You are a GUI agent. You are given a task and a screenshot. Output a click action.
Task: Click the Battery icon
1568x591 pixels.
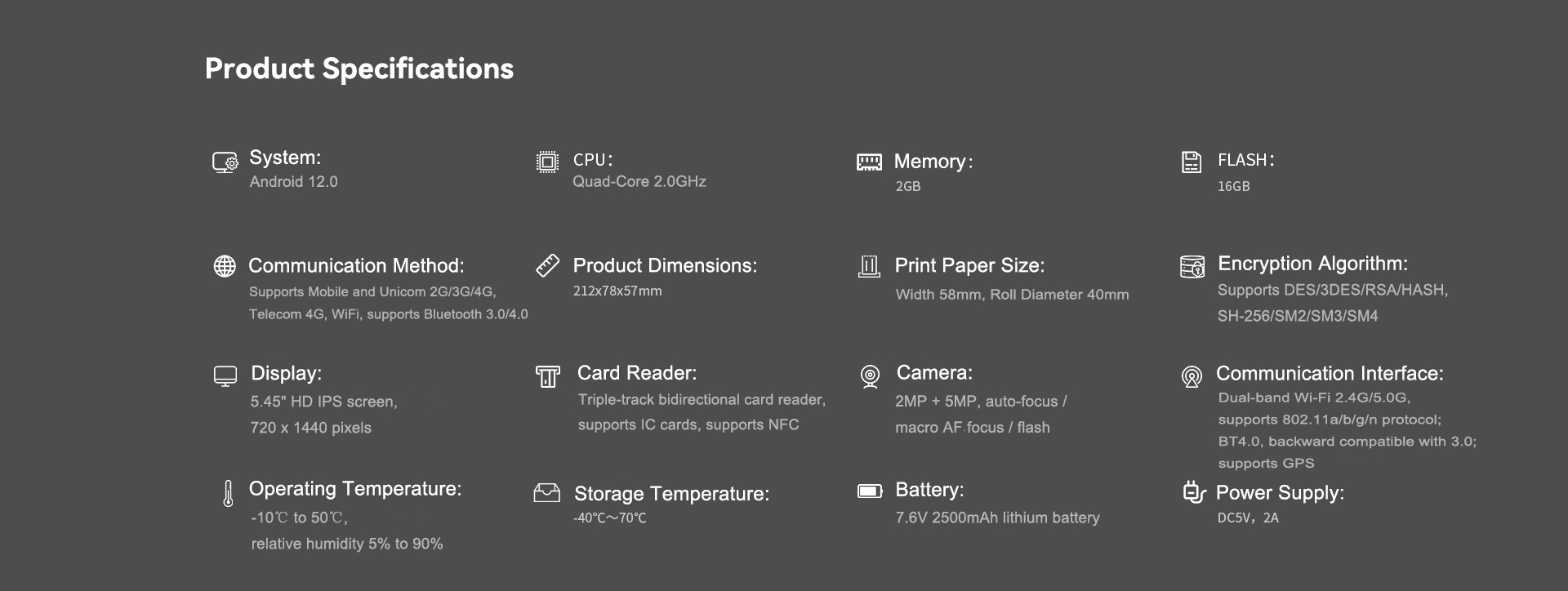click(870, 491)
